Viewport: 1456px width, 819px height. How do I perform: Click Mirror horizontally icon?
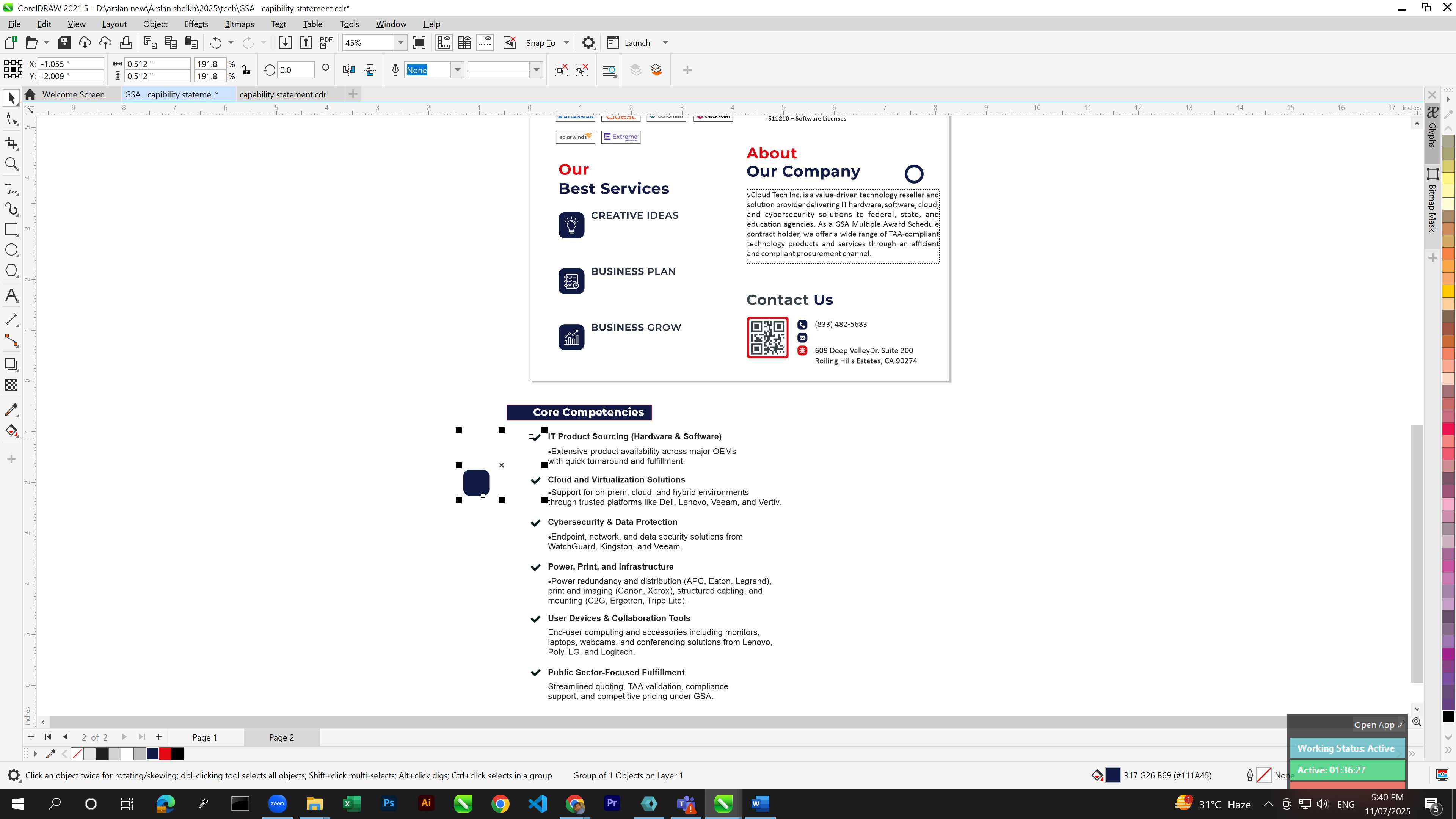pyautogui.click(x=349, y=70)
